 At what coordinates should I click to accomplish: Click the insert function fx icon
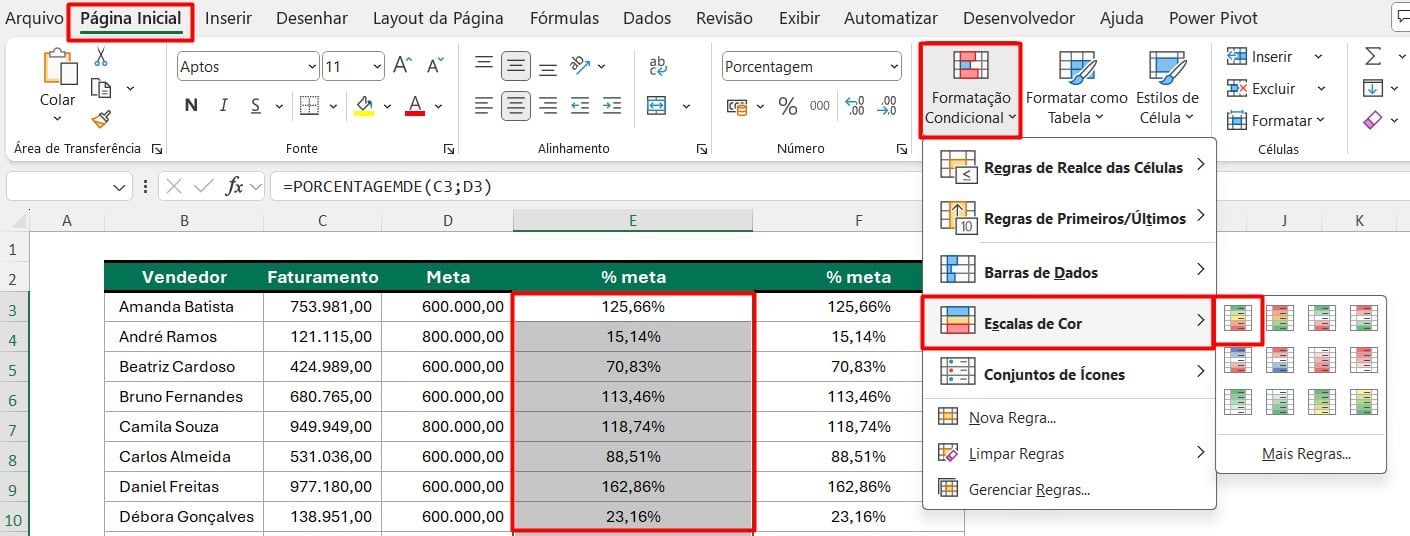click(235, 186)
